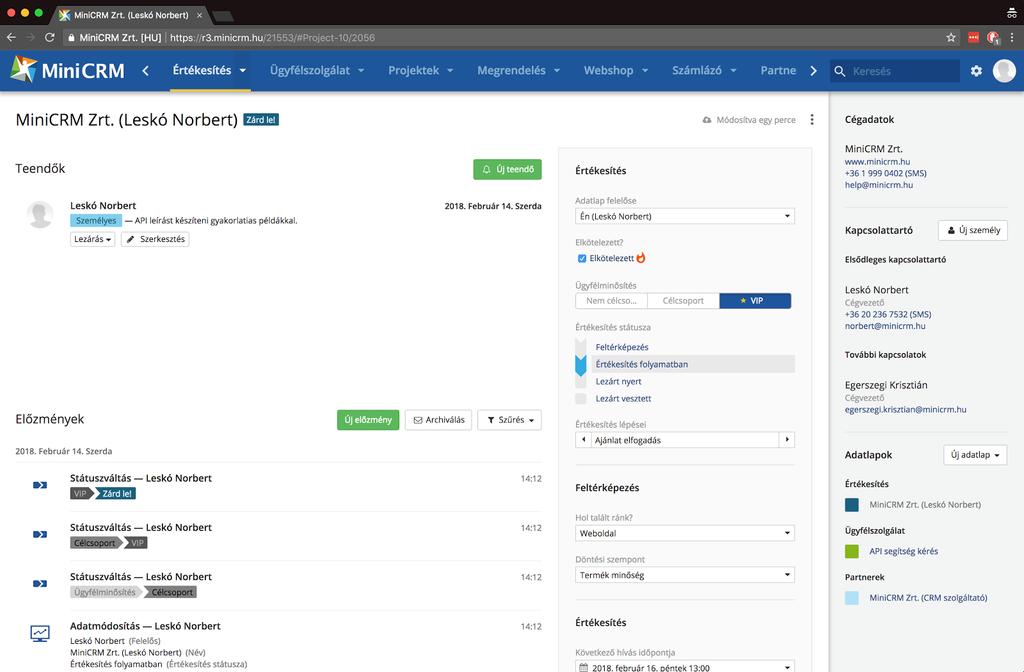Go to next step in Értékesítés lépései
The height and width of the screenshot is (672, 1024).
coord(787,440)
